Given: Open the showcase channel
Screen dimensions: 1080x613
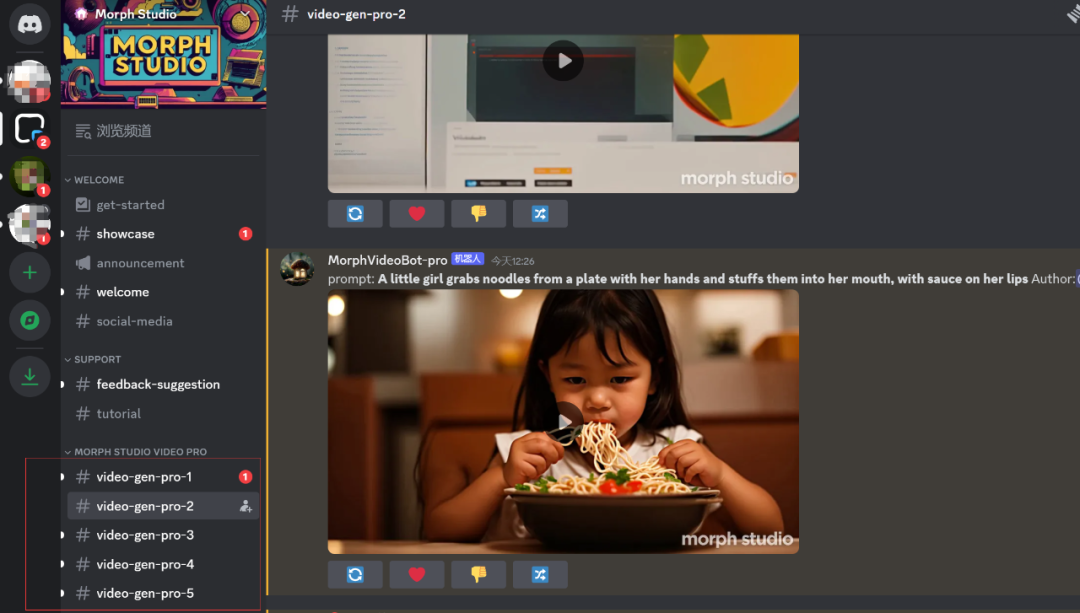Looking at the screenshot, I should point(126,234).
